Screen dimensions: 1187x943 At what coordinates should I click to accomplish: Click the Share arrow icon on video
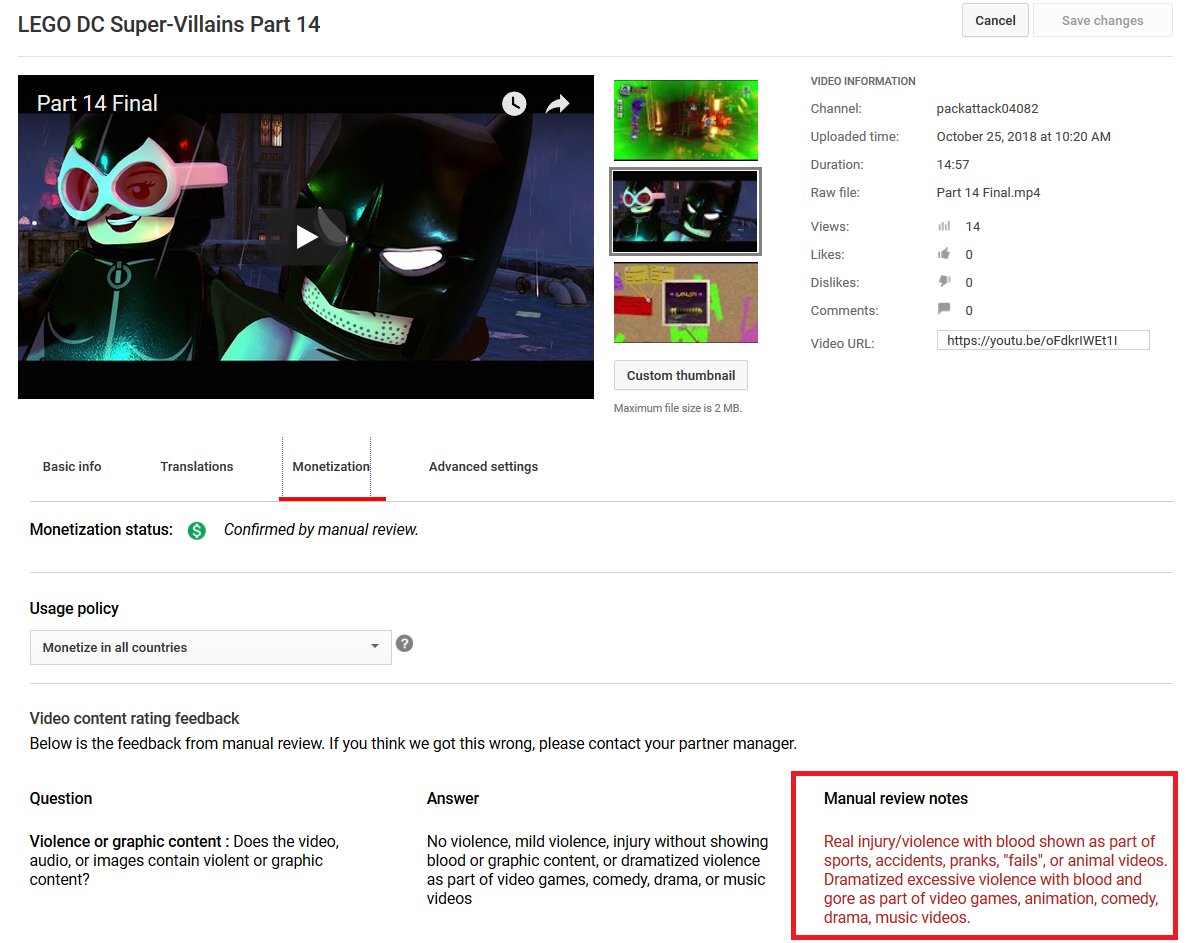tap(557, 104)
